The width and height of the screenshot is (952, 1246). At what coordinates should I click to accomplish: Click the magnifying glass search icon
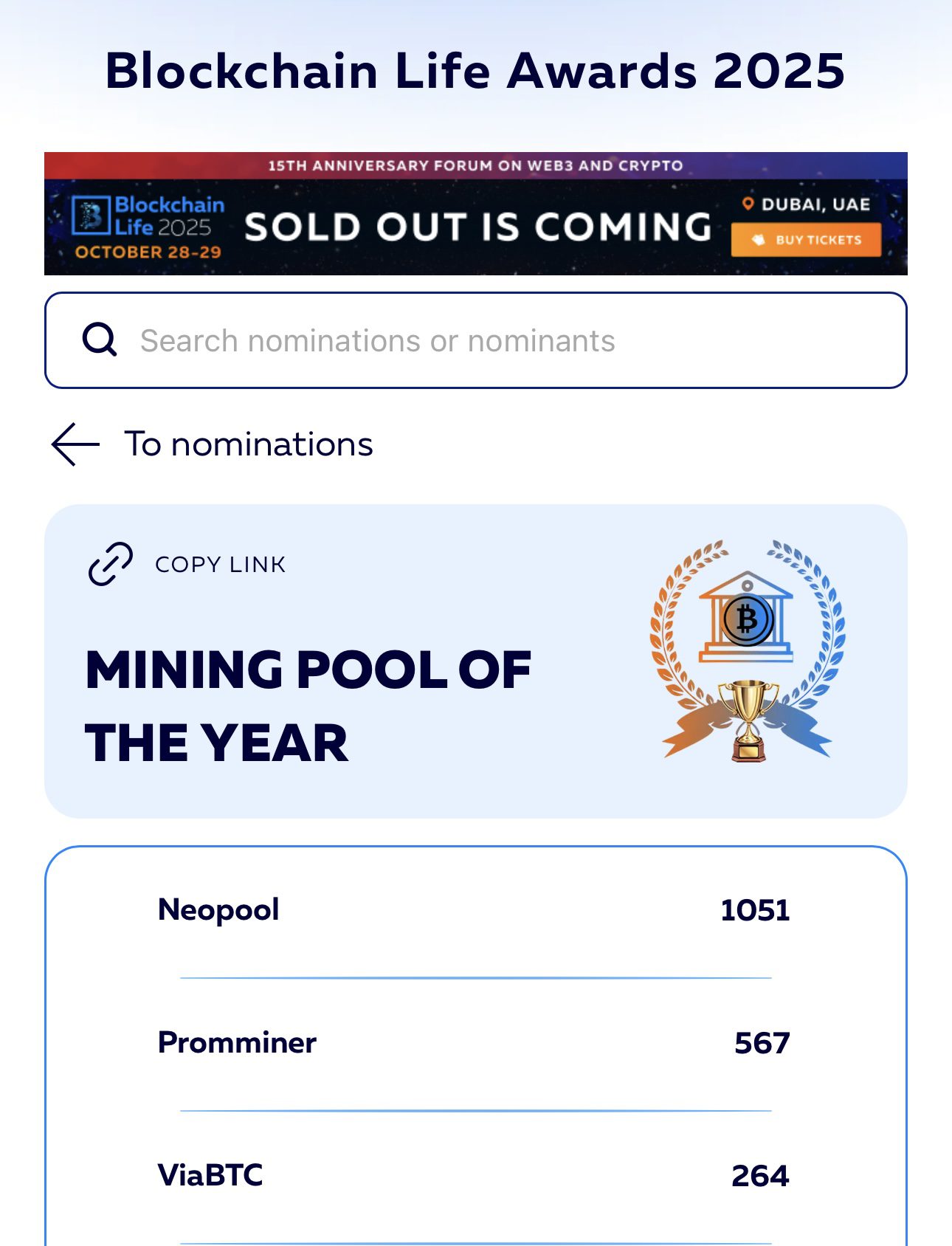pos(100,340)
